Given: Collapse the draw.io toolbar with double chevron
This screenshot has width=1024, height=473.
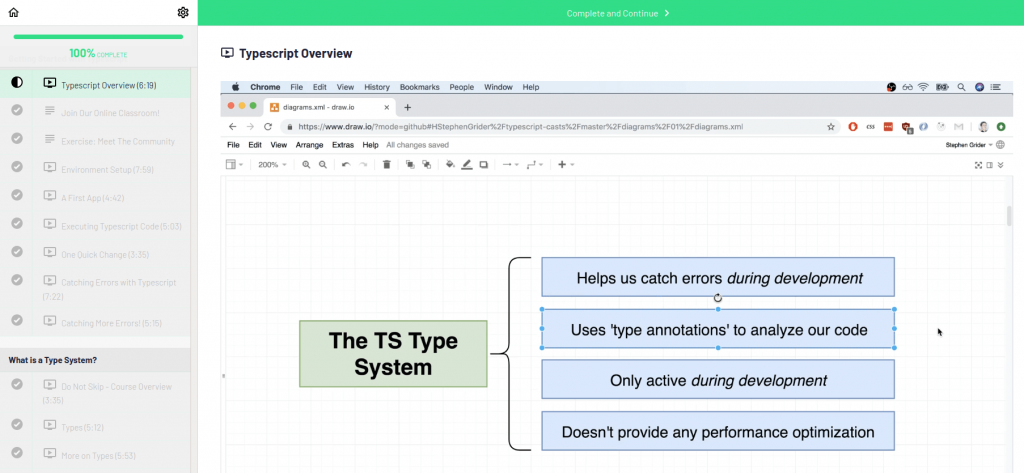Looking at the screenshot, I should tap(1000, 165).
